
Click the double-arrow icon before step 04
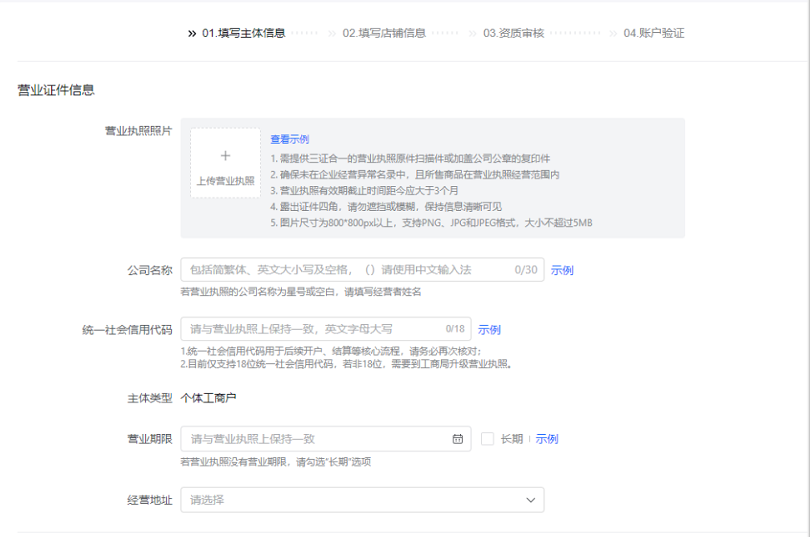[x=614, y=33]
